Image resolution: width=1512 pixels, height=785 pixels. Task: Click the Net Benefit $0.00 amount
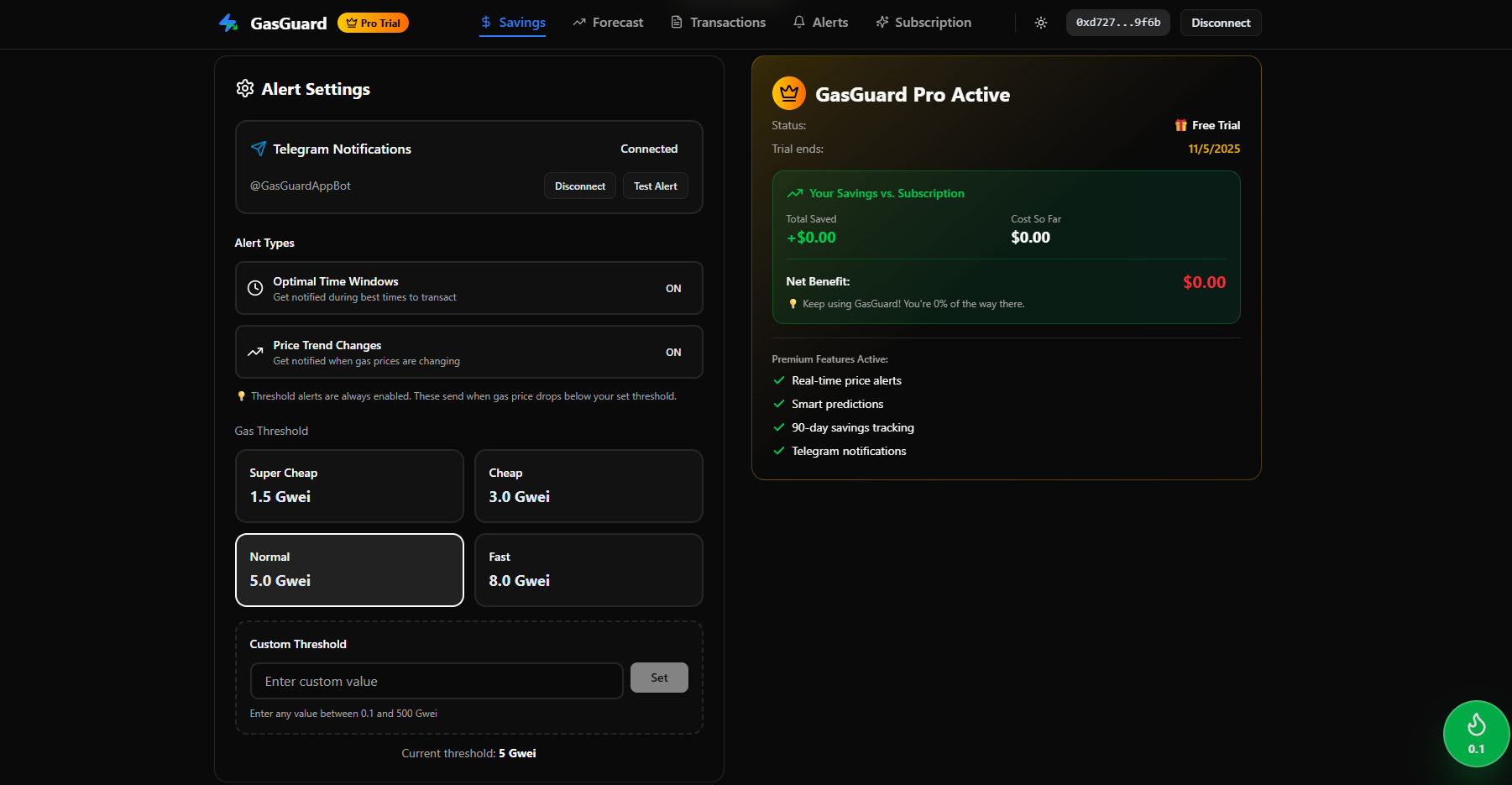pyautogui.click(x=1204, y=282)
